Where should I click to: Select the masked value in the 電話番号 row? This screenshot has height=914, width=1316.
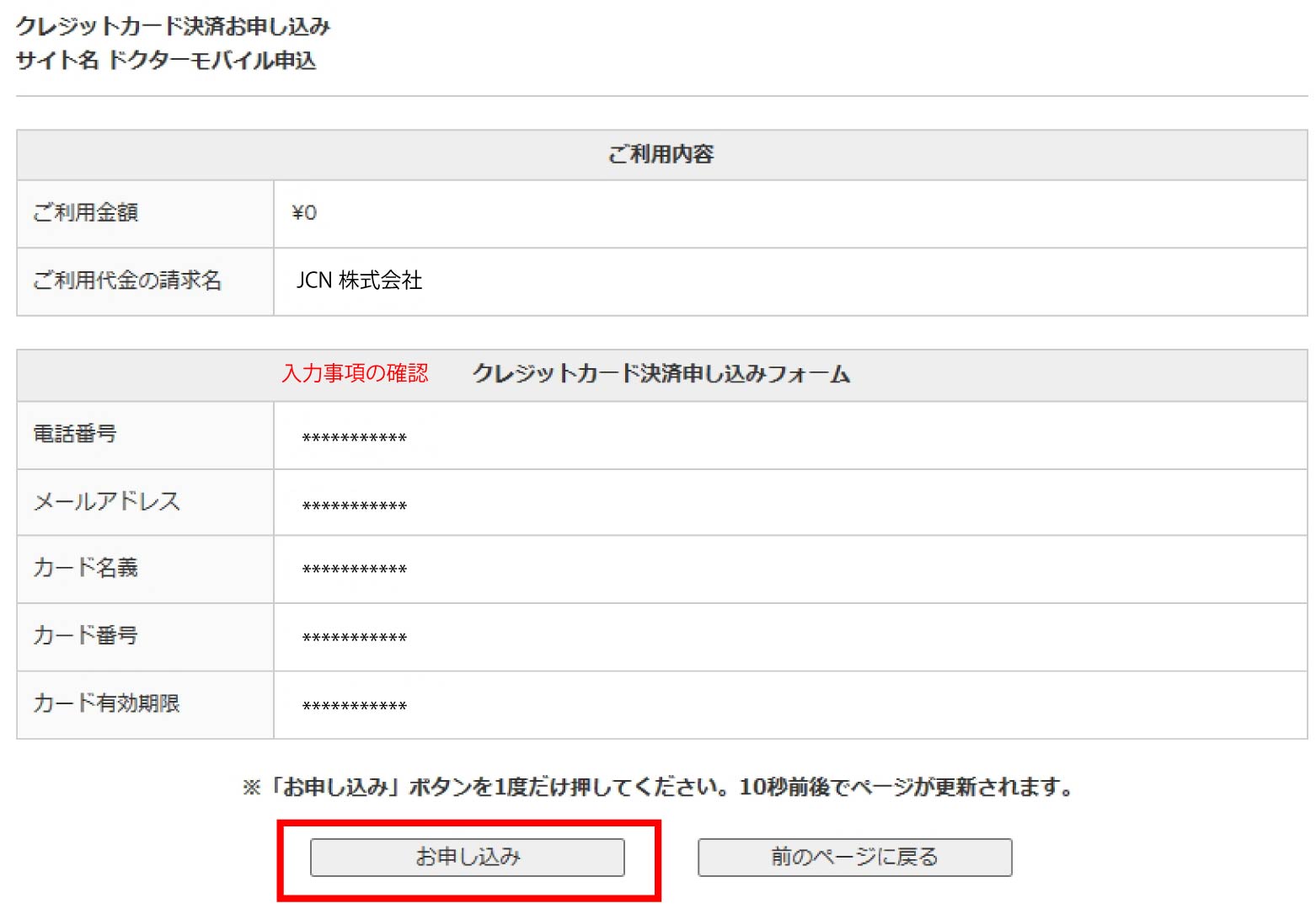tap(355, 438)
